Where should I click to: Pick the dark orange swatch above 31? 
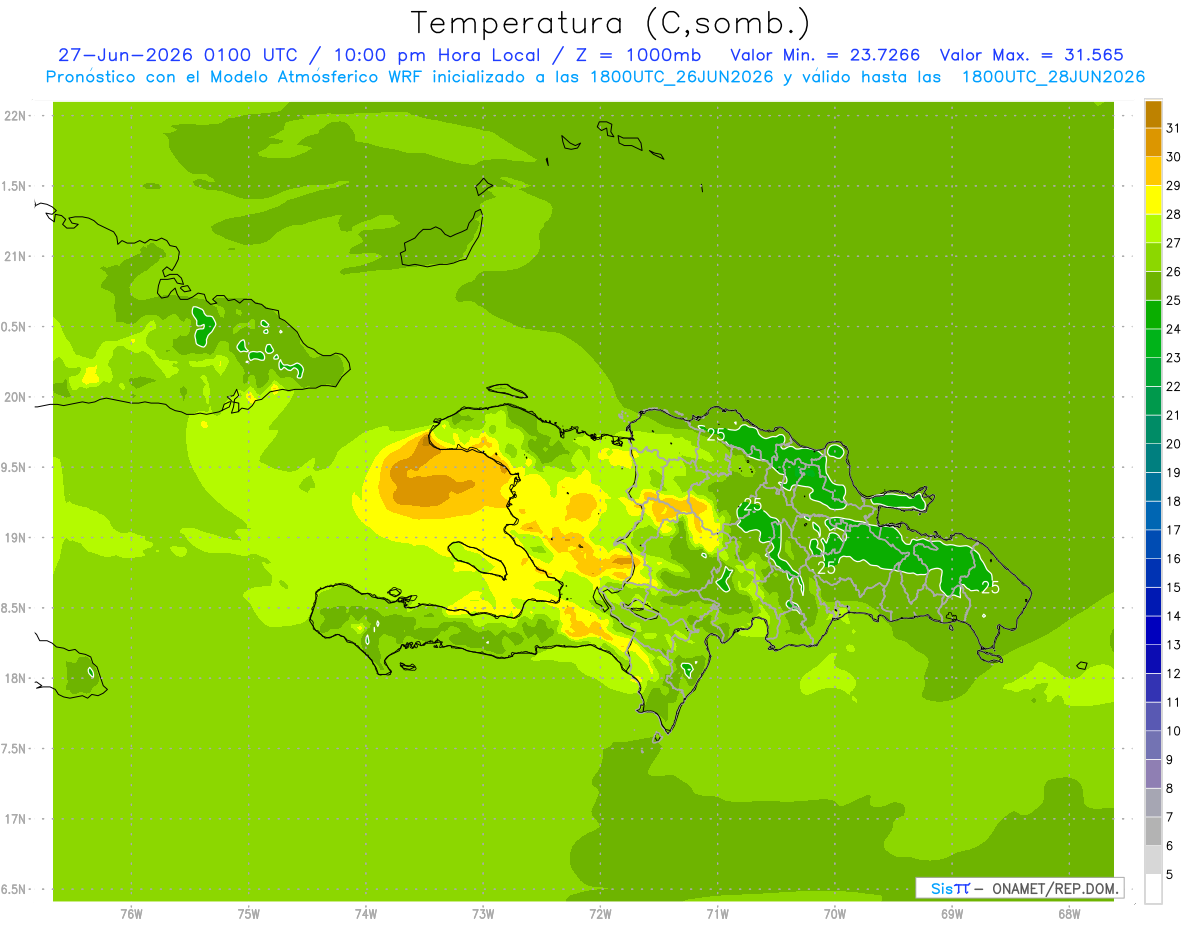[x=1153, y=113]
